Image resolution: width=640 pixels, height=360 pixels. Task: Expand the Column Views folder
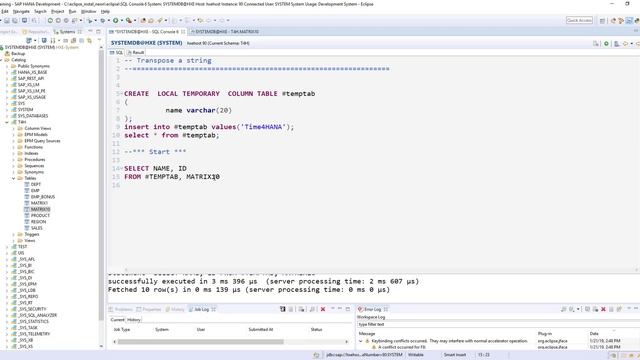[x=14, y=128]
